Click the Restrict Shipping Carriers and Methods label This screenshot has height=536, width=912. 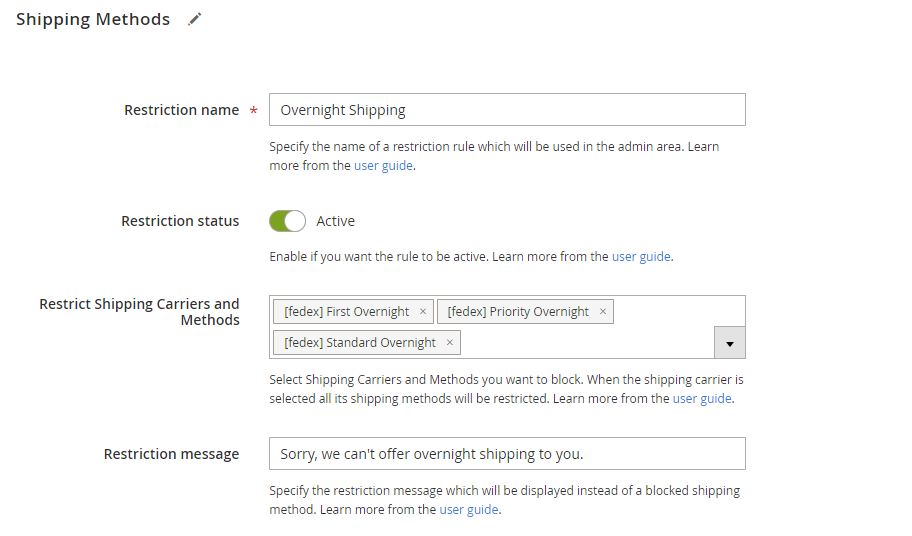pyautogui.click(x=139, y=312)
